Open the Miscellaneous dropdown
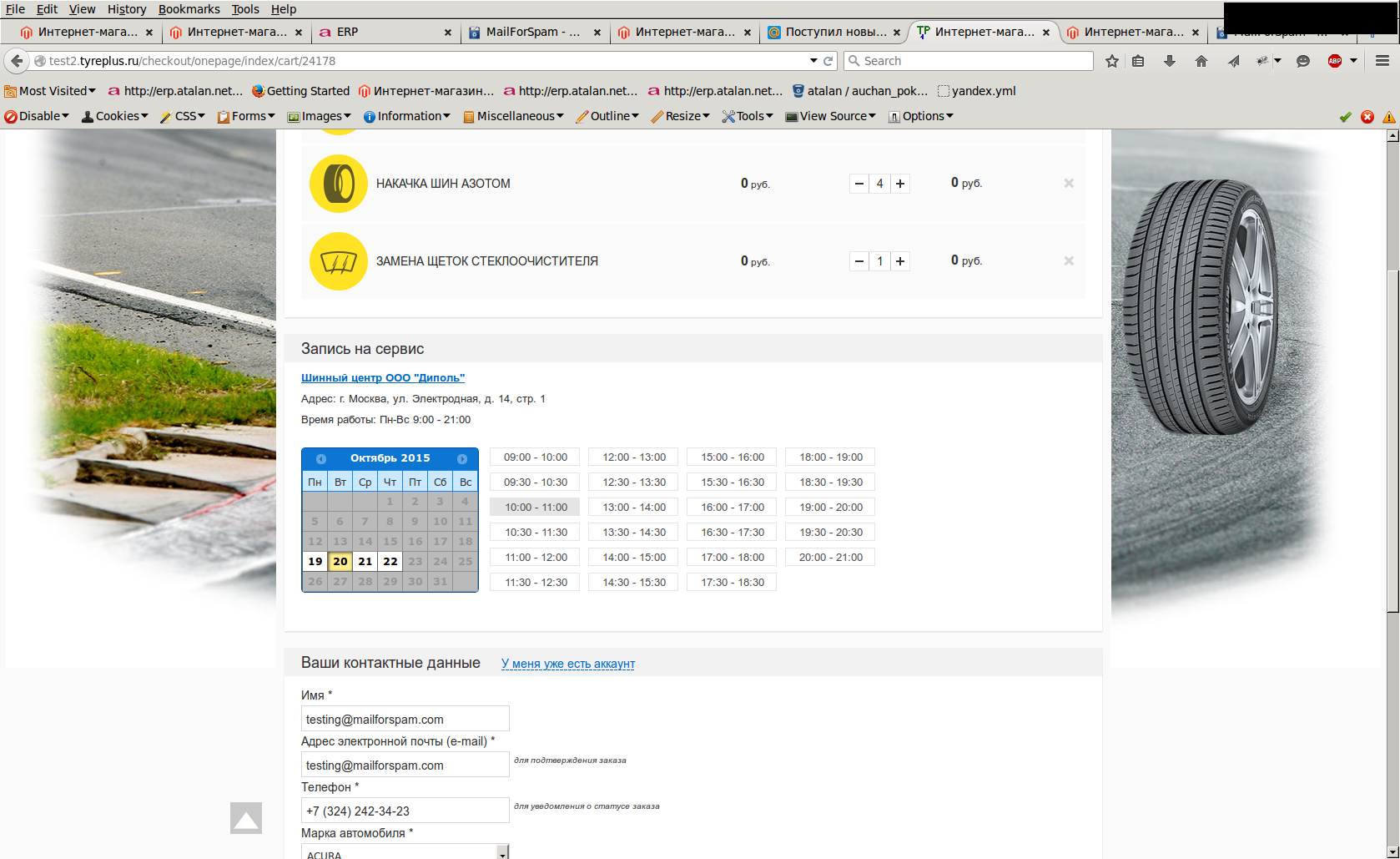The image size is (1400, 859). coord(513,116)
